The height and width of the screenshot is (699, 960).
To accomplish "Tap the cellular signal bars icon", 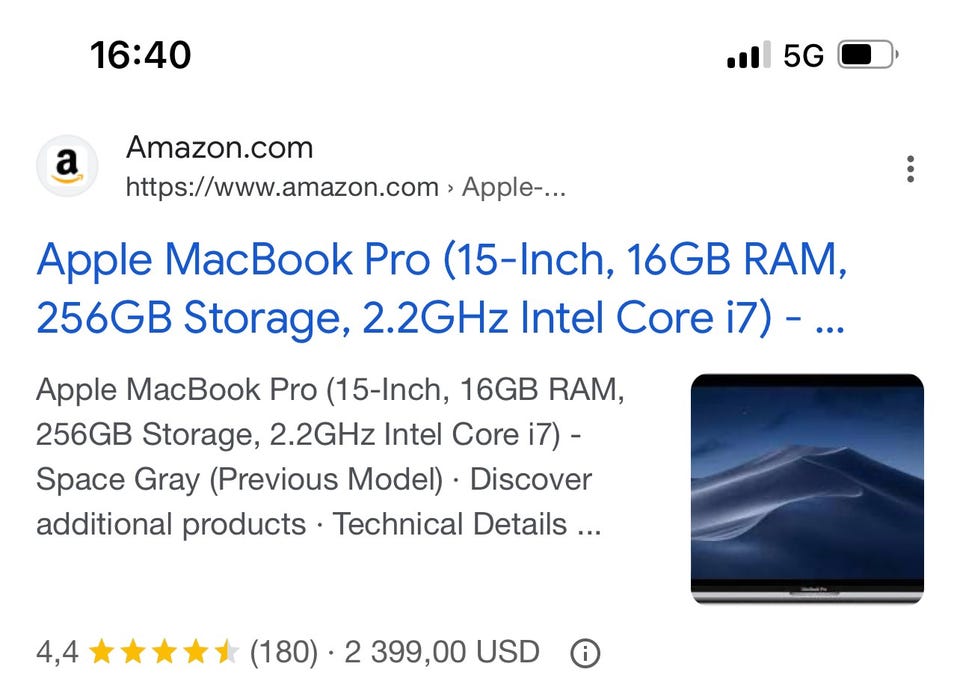I will (x=749, y=55).
